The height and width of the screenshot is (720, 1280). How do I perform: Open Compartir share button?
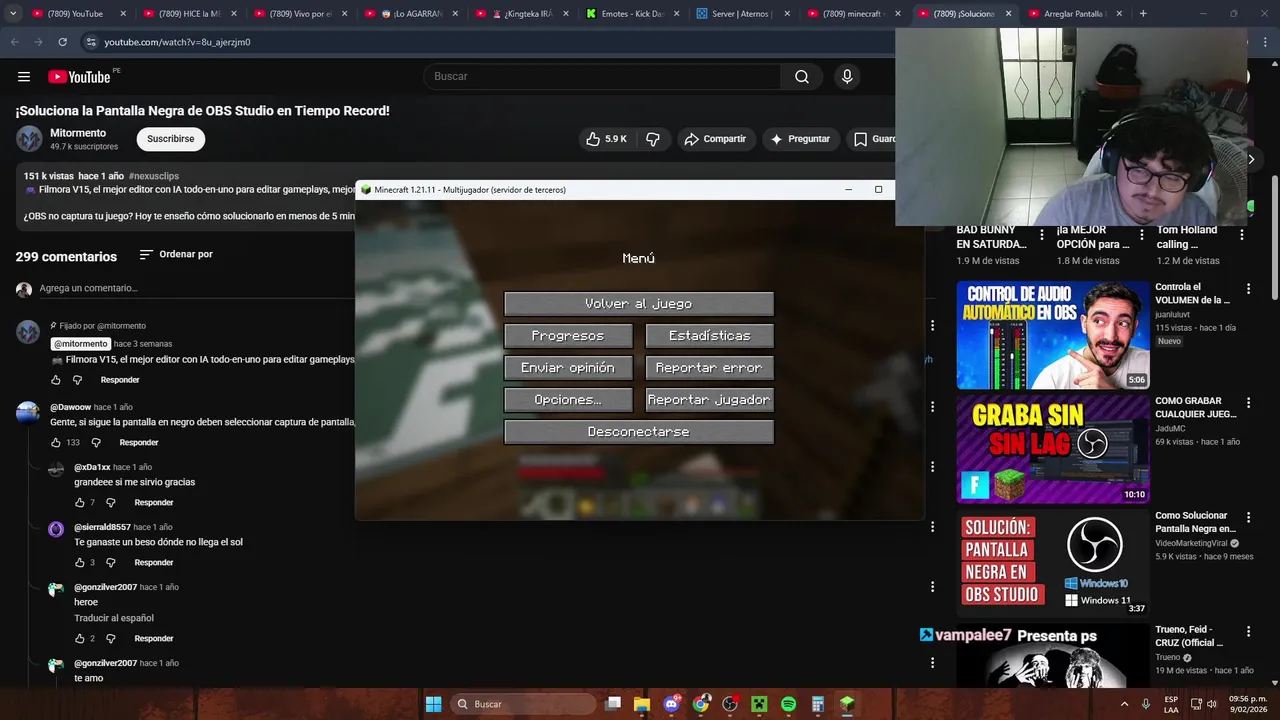click(x=715, y=139)
